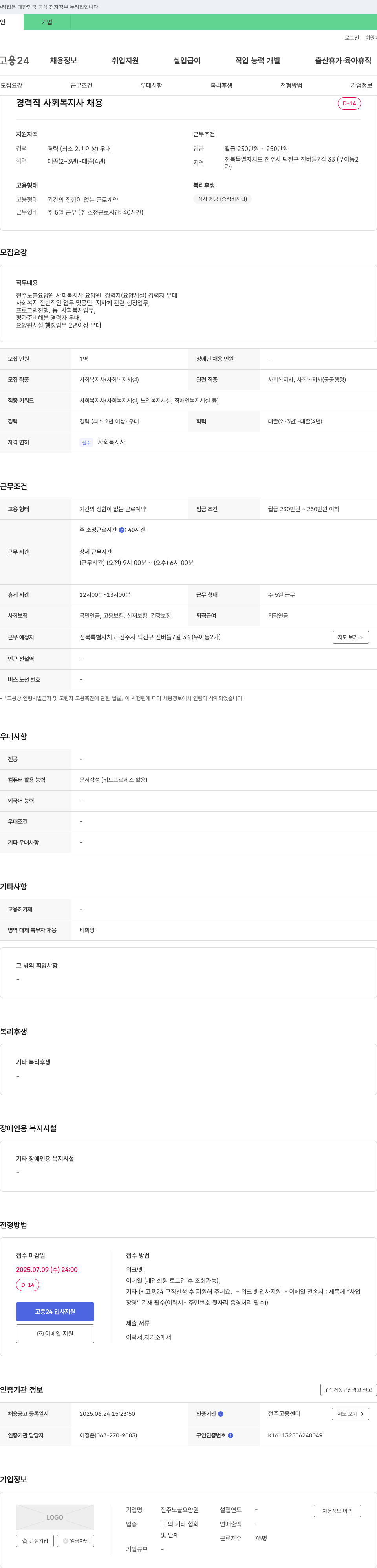Click the D-14 badge by job title
The width and height of the screenshot is (377, 1568).
349,103
